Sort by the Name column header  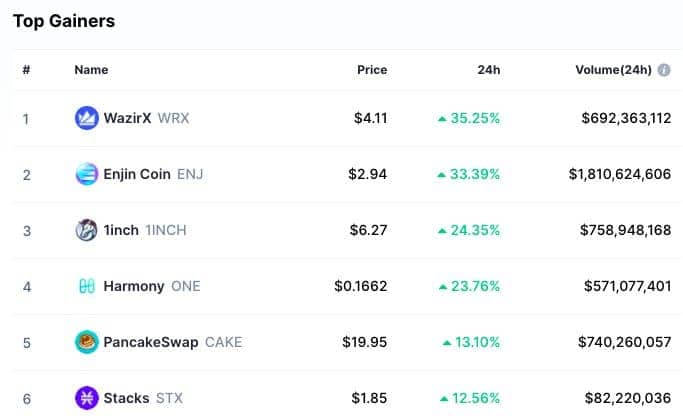coord(91,70)
